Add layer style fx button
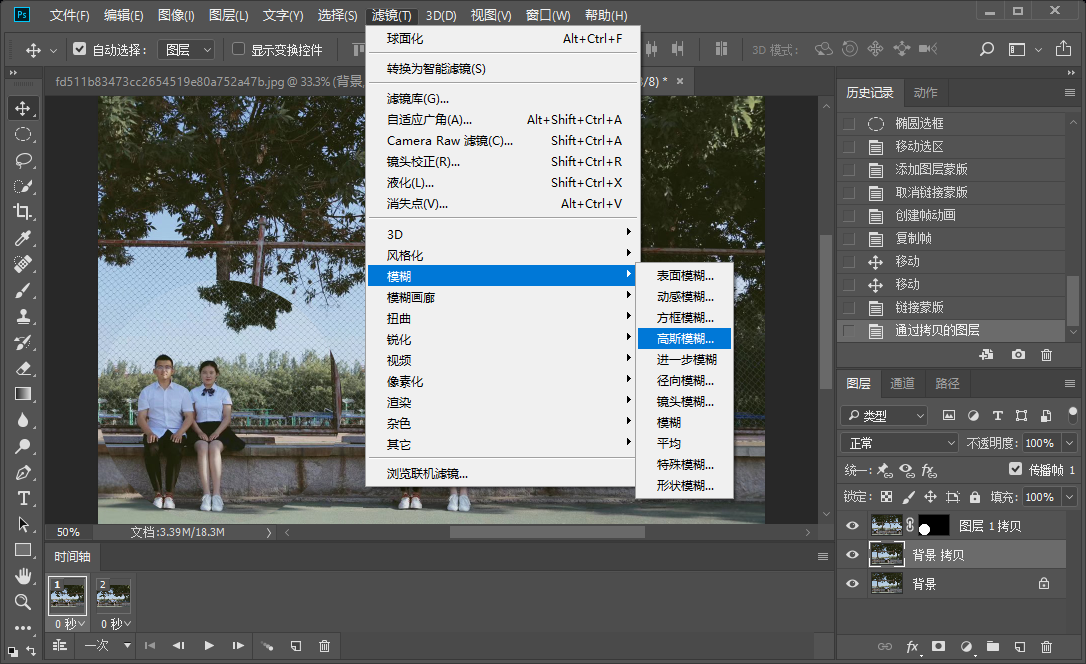The height and width of the screenshot is (664, 1086). click(912, 647)
